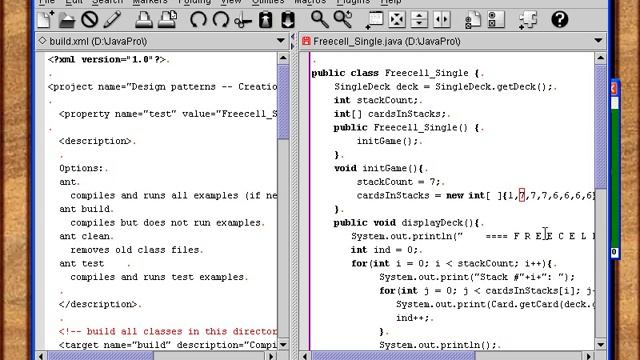
Task: Click the "removes old class files" line
Action: coord(135,250)
